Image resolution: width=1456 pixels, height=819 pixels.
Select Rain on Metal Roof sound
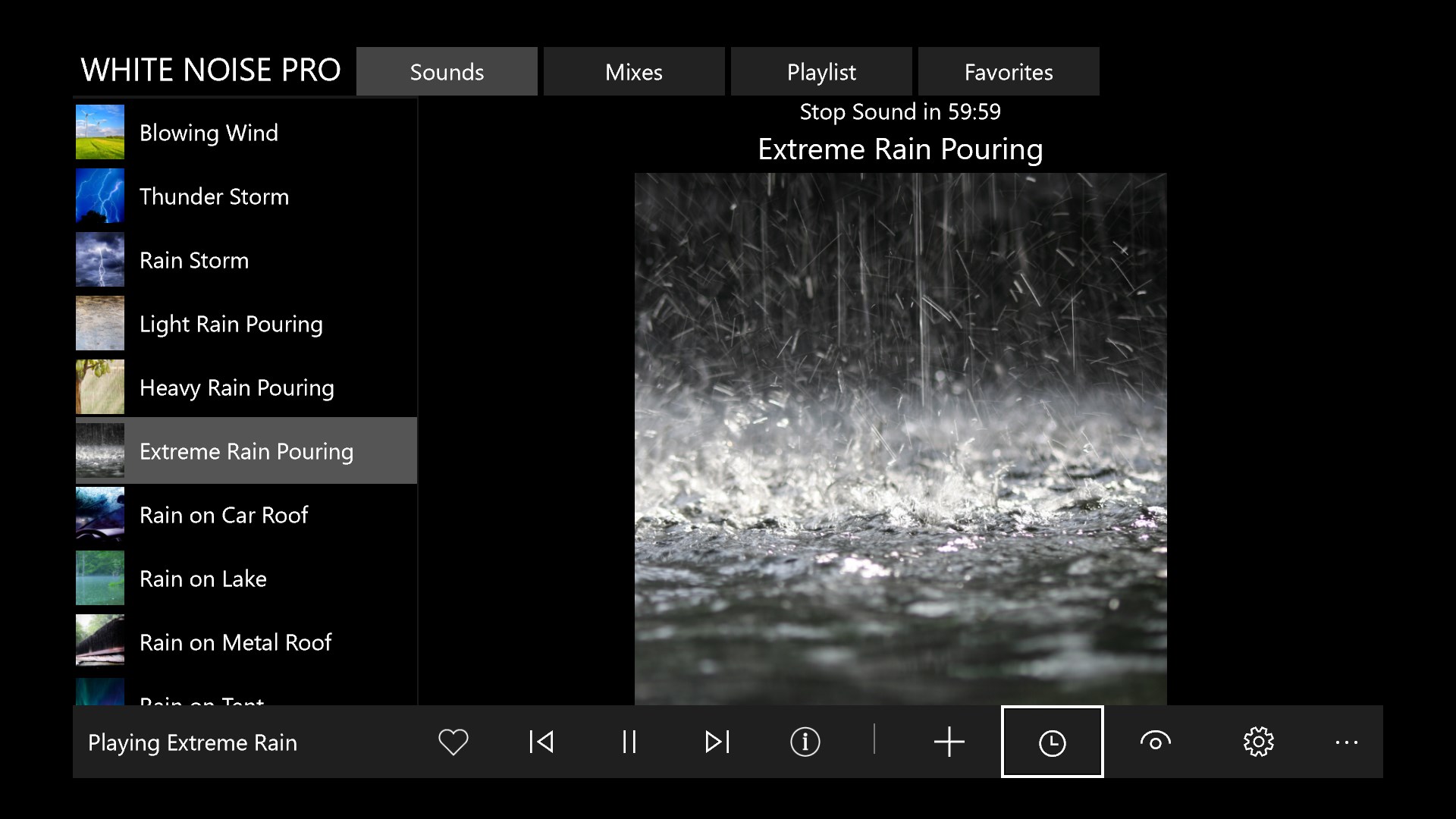tap(235, 642)
